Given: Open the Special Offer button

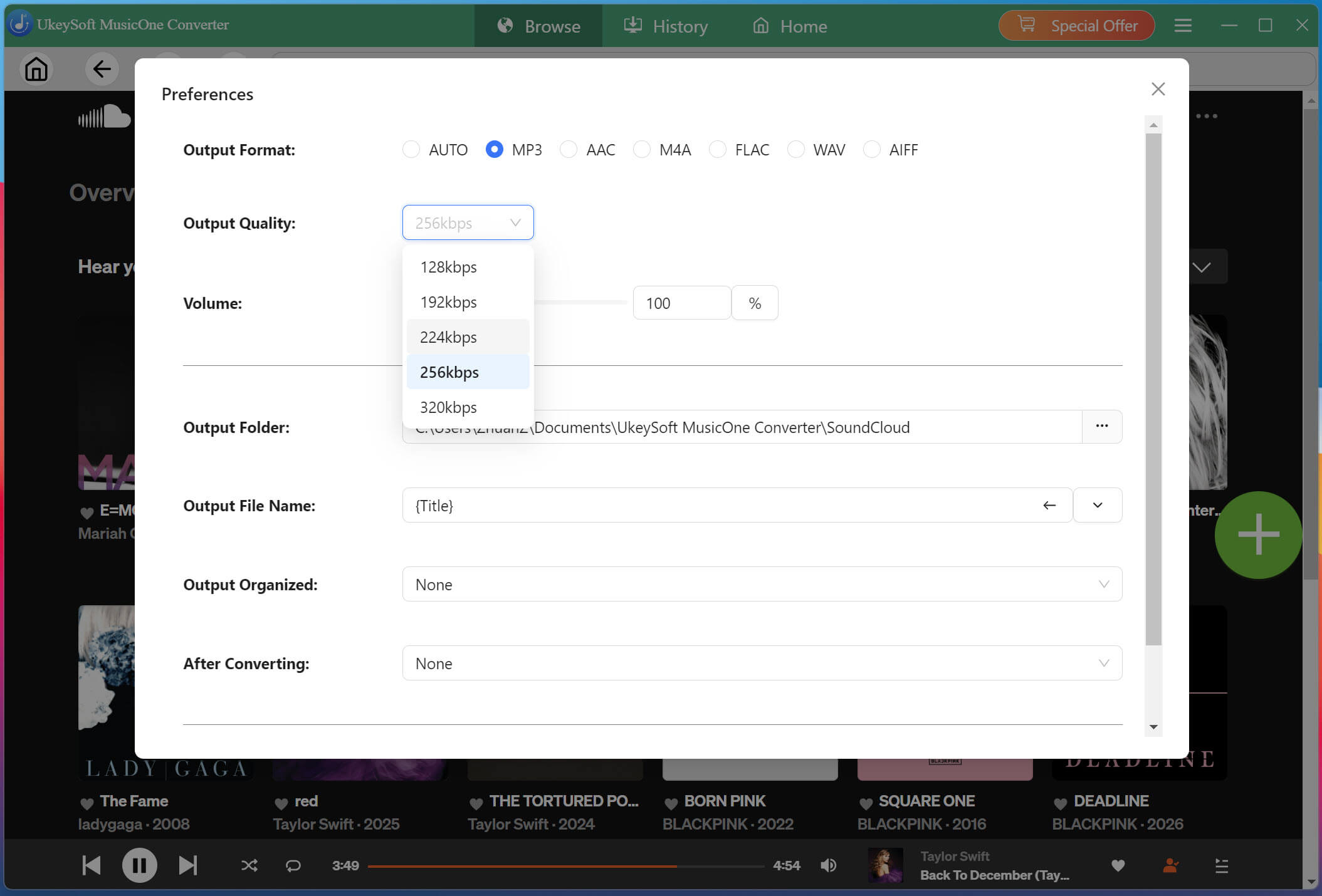Looking at the screenshot, I should click(1076, 26).
